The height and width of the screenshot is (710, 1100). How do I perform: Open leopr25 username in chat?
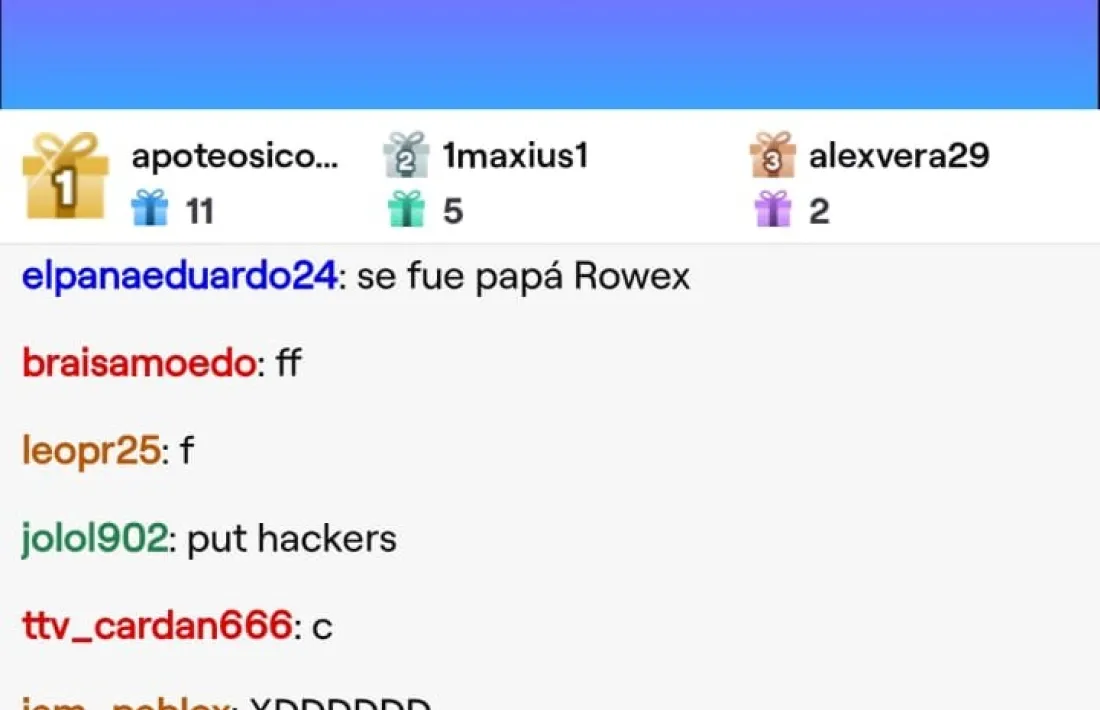[91, 450]
